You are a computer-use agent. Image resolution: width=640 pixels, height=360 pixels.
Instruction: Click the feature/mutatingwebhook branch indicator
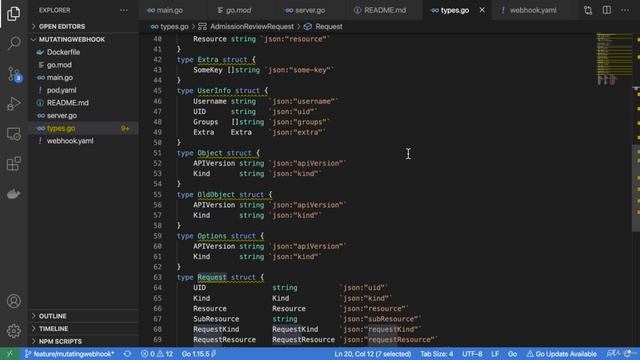click(69, 354)
